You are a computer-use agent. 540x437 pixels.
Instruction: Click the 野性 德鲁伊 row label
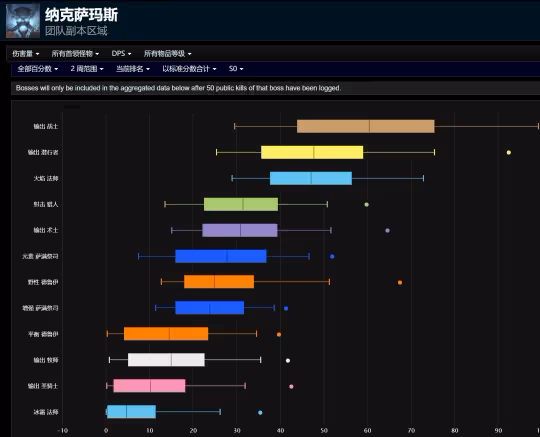pyautogui.click(x=43, y=282)
